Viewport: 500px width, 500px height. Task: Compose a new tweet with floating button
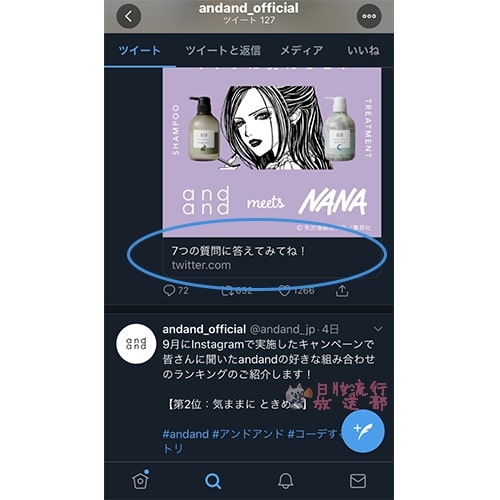[364, 431]
